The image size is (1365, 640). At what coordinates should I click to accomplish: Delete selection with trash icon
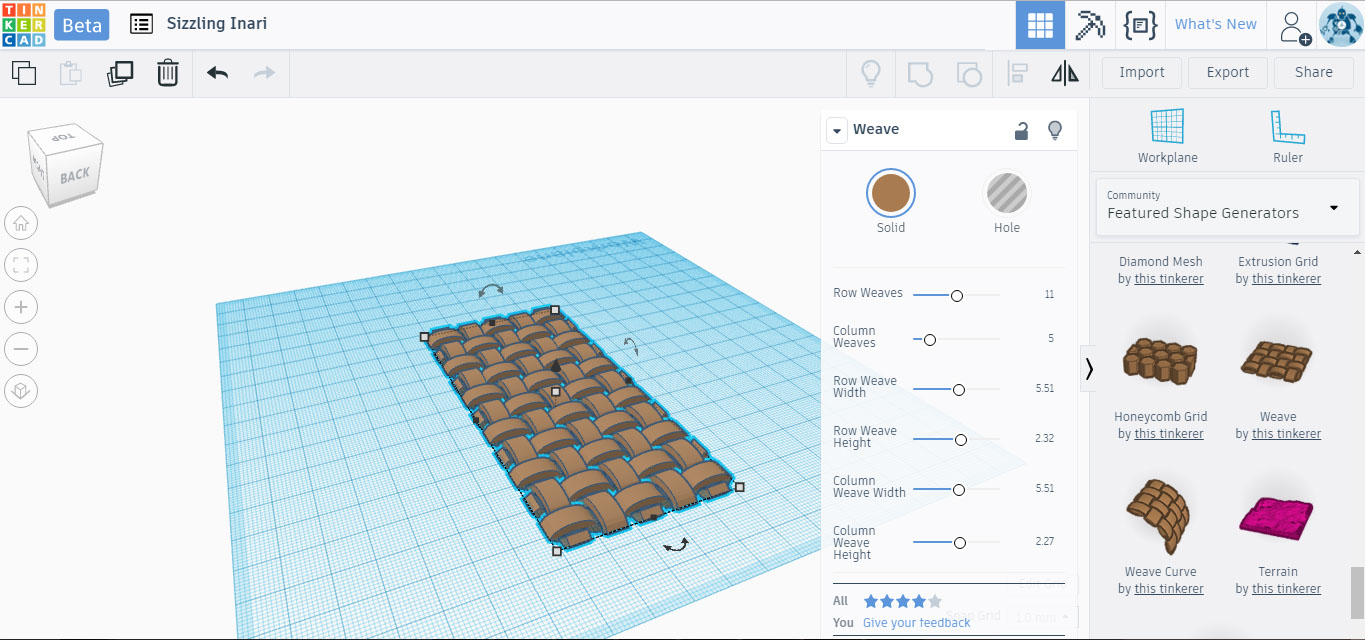pyautogui.click(x=168, y=73)
